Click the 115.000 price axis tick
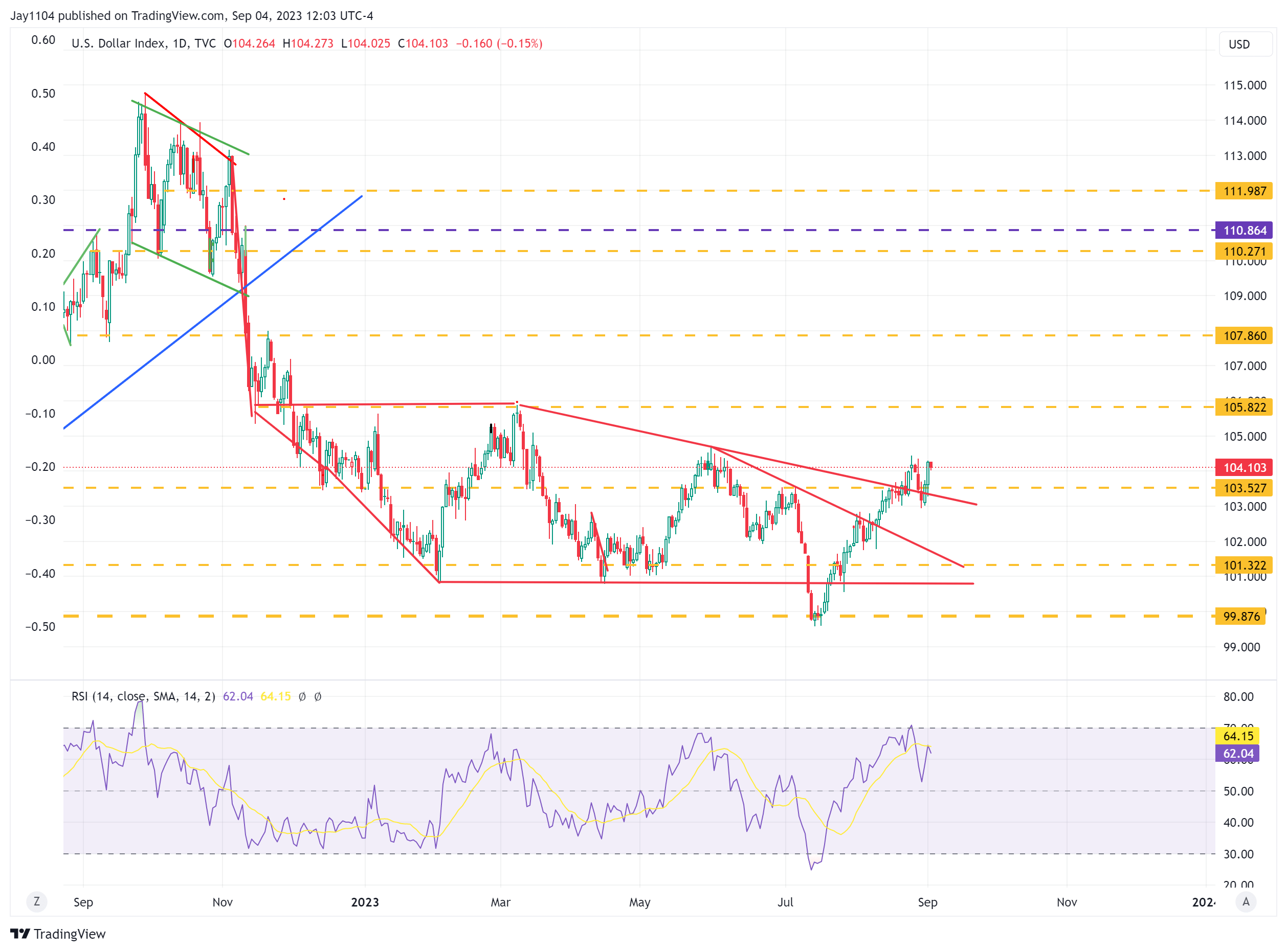The height and width of the screenshot is (952, 1287). click(1245, 85)
